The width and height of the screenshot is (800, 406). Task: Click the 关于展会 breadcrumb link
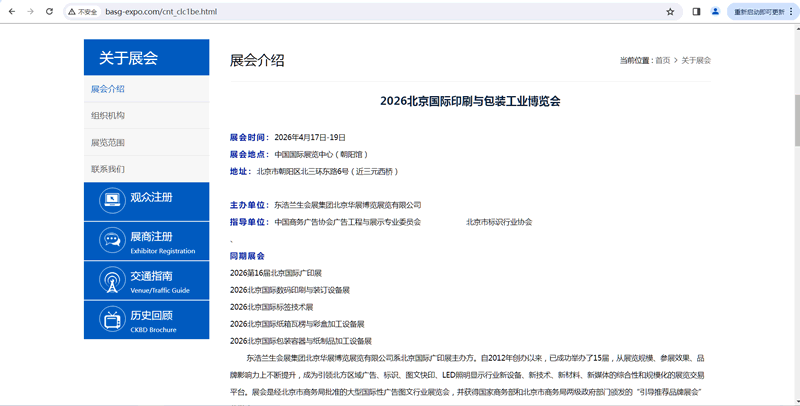point(696,60)
